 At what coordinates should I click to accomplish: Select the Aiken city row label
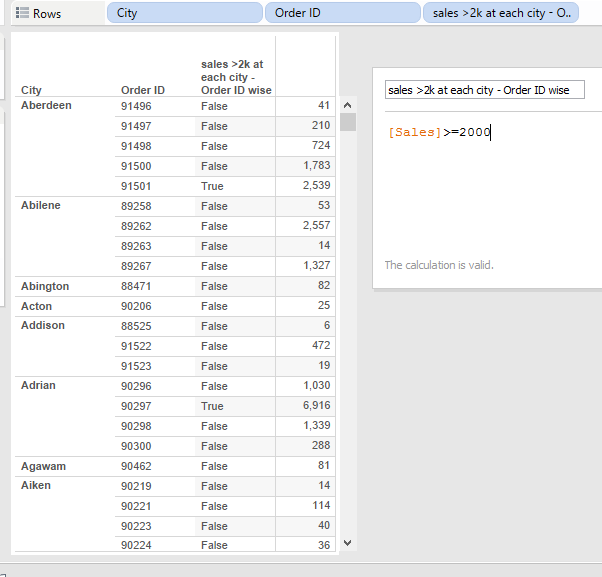[36, 485]
